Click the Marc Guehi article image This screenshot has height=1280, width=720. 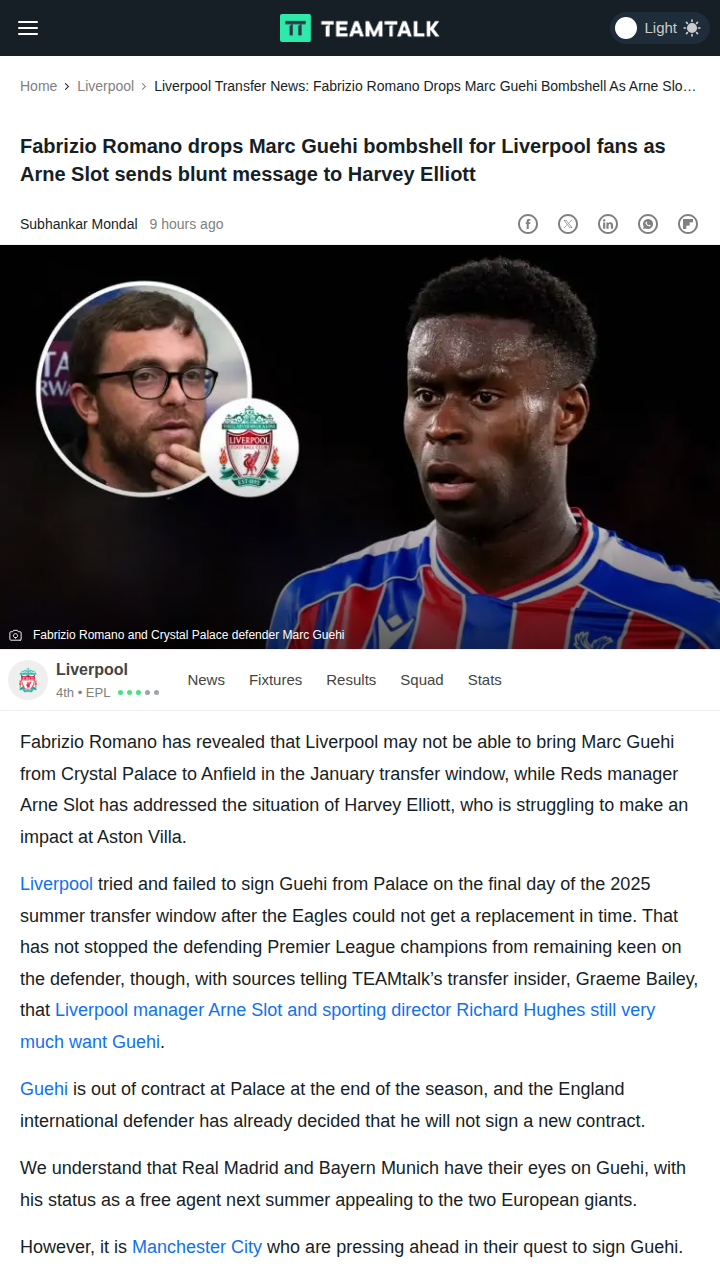[360, 447]
